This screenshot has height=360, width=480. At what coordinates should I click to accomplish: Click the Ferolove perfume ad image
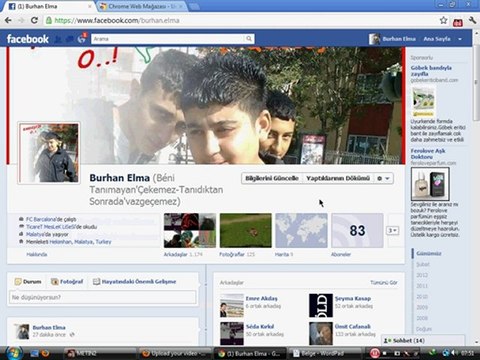coord(430,184)
